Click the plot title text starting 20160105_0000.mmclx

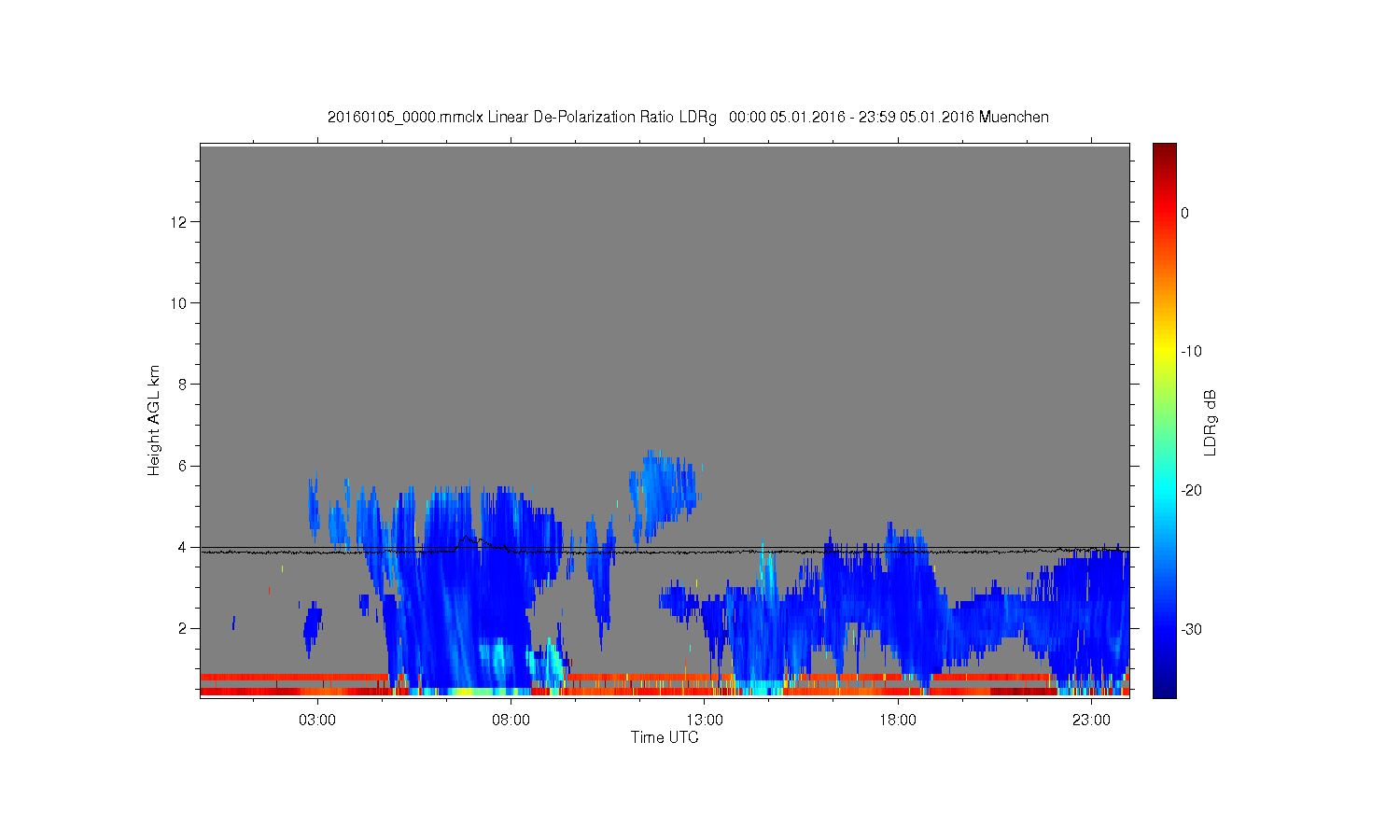688,118
